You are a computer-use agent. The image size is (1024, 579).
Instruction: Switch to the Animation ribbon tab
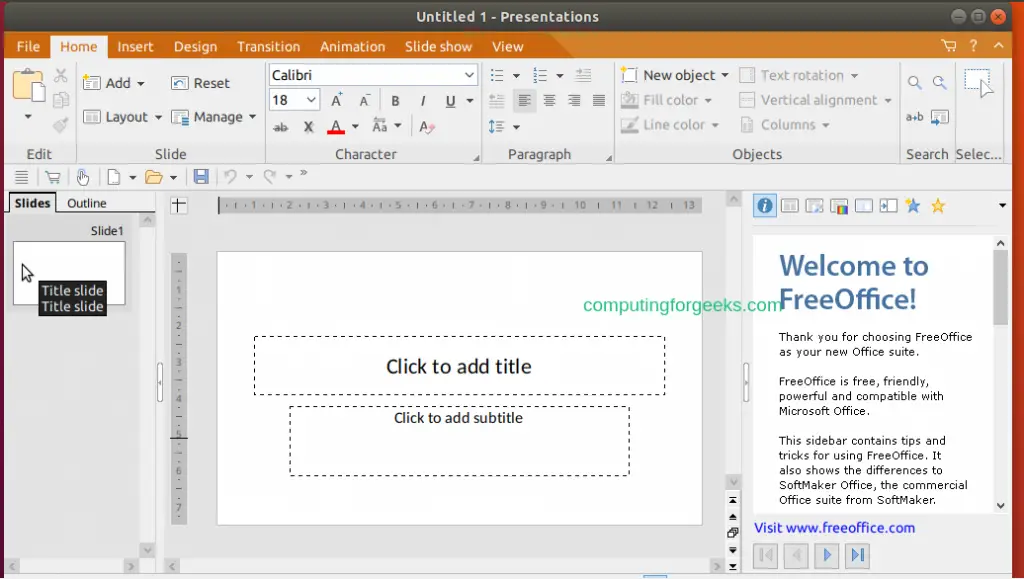353,46
